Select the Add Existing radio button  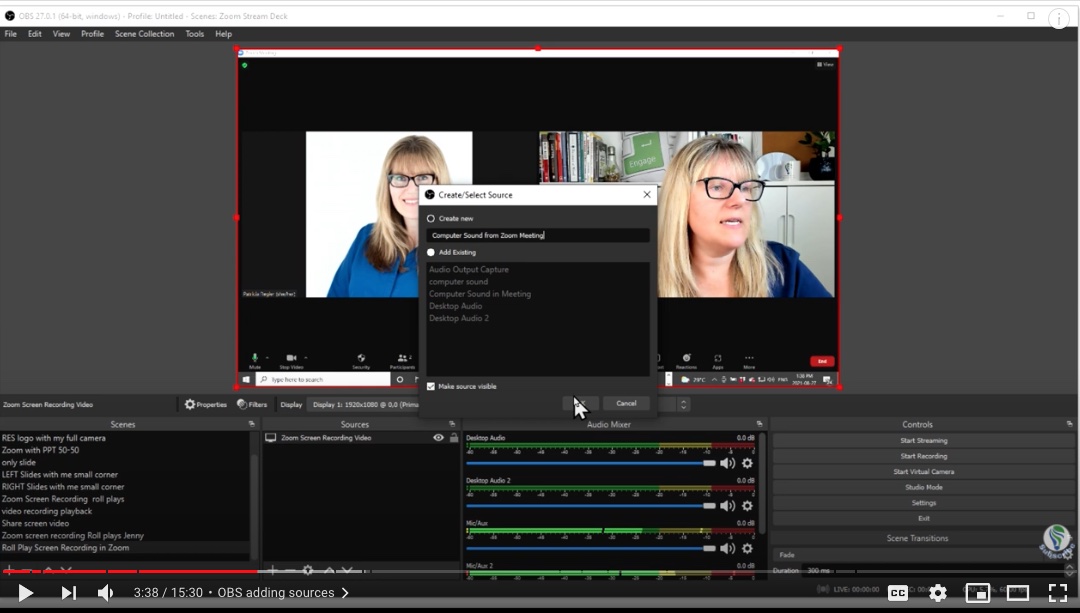(431, 252)
